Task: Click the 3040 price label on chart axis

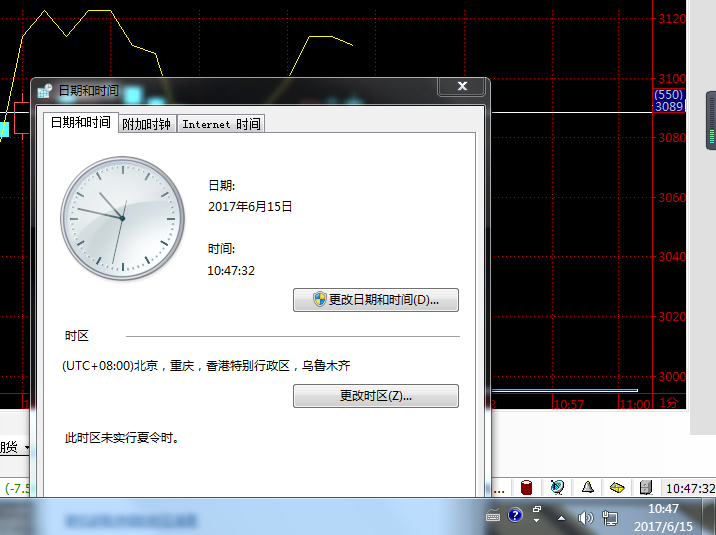Action: coord(672,257)
